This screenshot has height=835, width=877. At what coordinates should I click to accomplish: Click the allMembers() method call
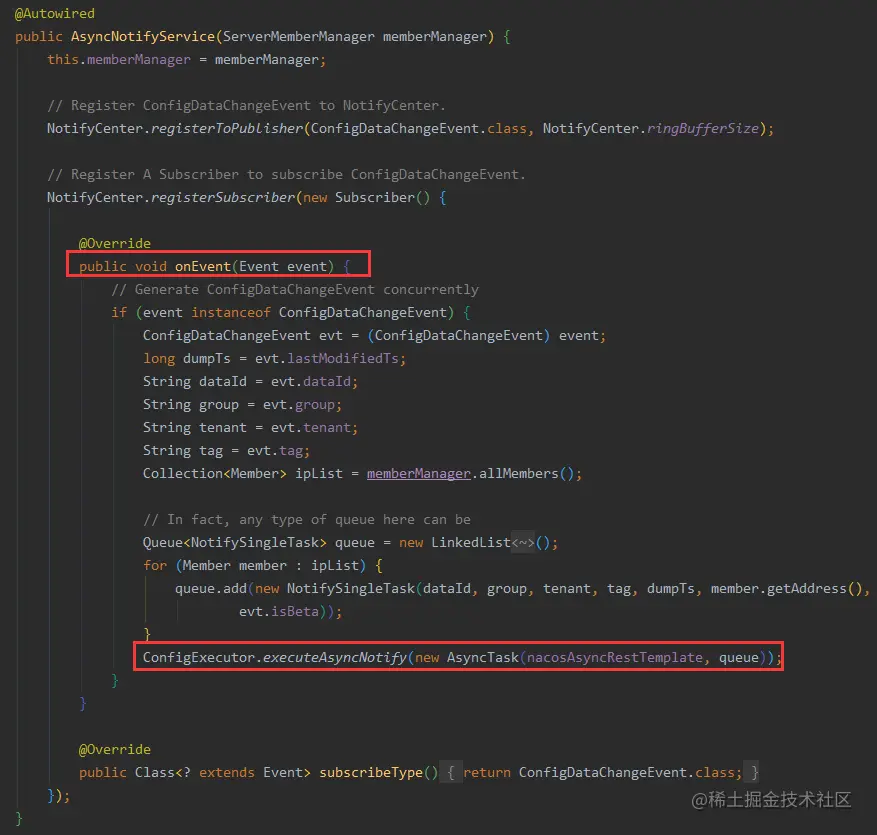coord(526,474)
